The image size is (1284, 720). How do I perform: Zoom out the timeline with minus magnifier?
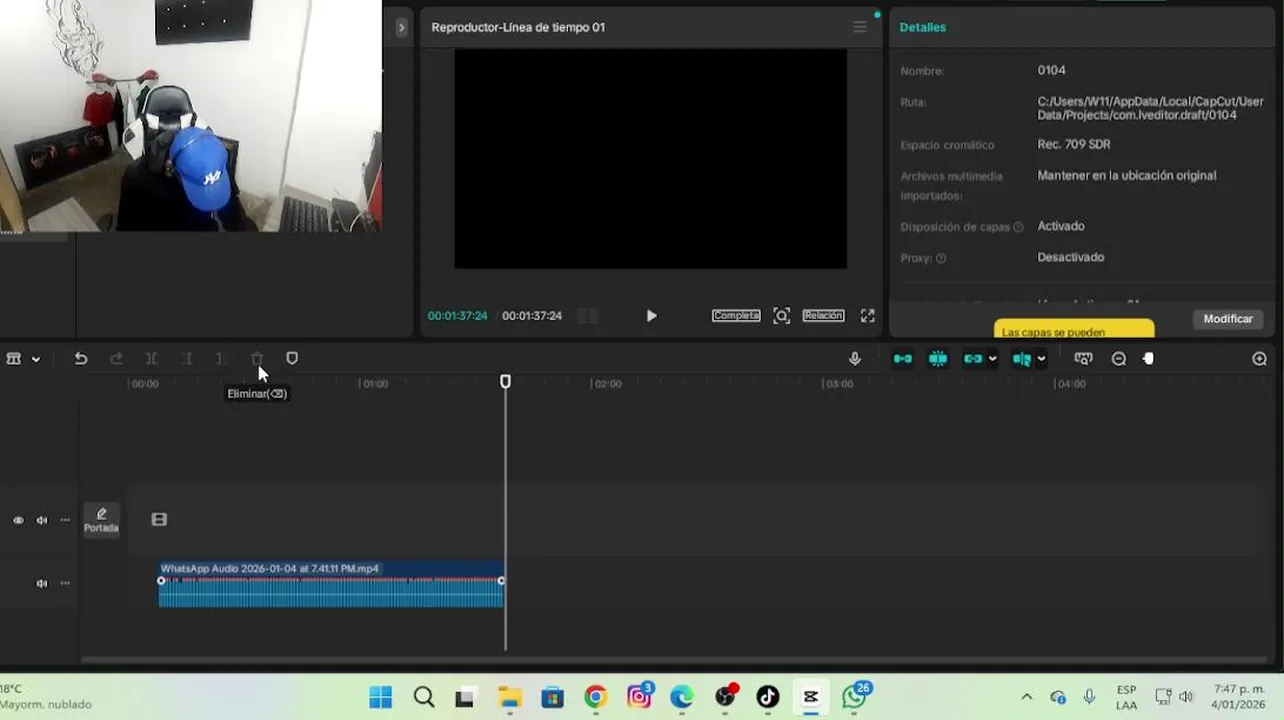1119,358
